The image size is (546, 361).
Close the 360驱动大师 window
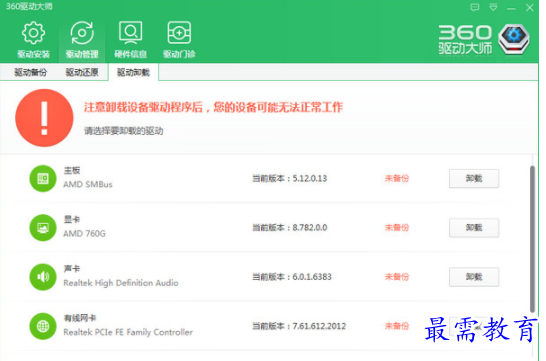530,7
